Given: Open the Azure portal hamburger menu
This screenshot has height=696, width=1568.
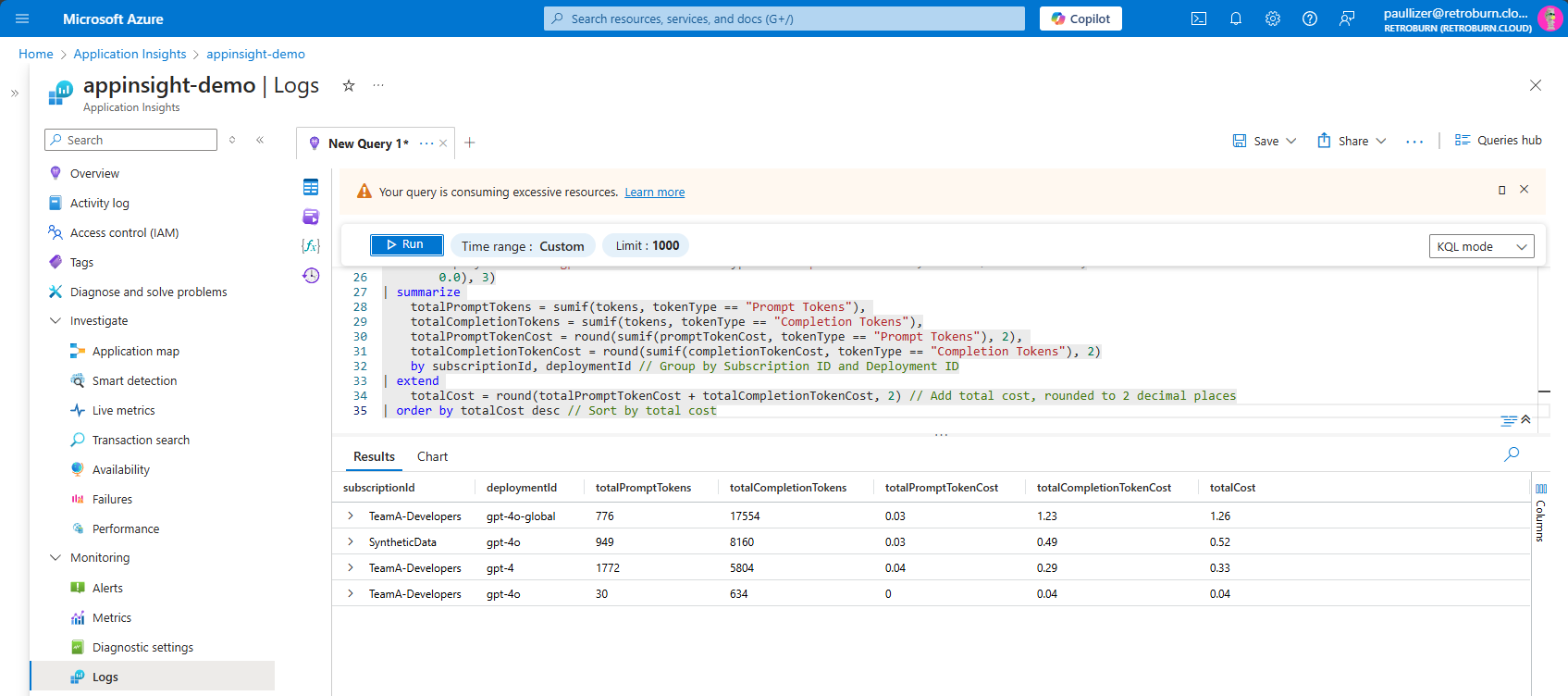Looking at the screenshot, I should coord(22,19).
